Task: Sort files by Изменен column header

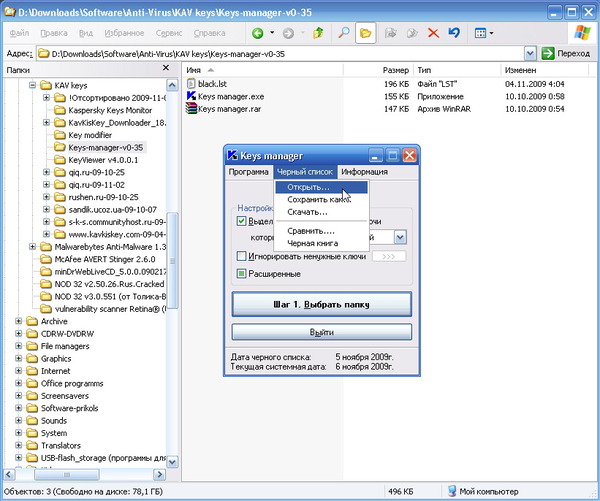Action: [544, 70]
